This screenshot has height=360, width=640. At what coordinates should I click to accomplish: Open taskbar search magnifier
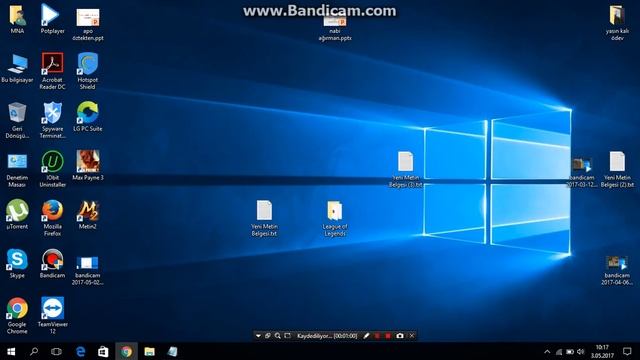click(x=34, y=351)
